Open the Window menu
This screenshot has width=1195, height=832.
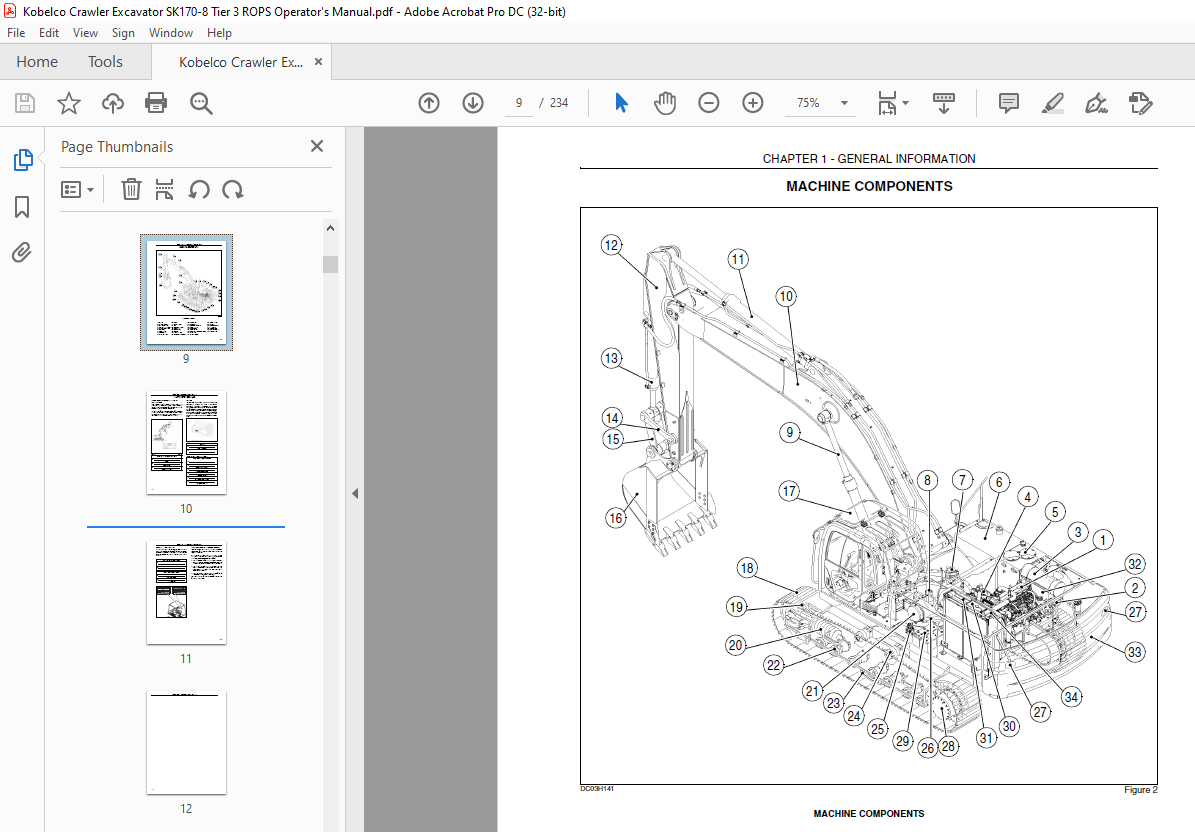click(x=171, y=33)
